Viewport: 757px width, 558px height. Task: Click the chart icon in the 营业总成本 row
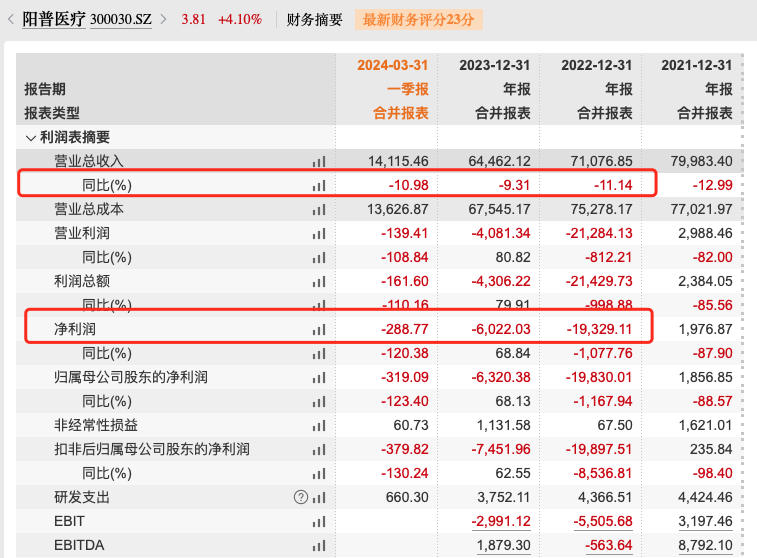(x=319, y=209)
